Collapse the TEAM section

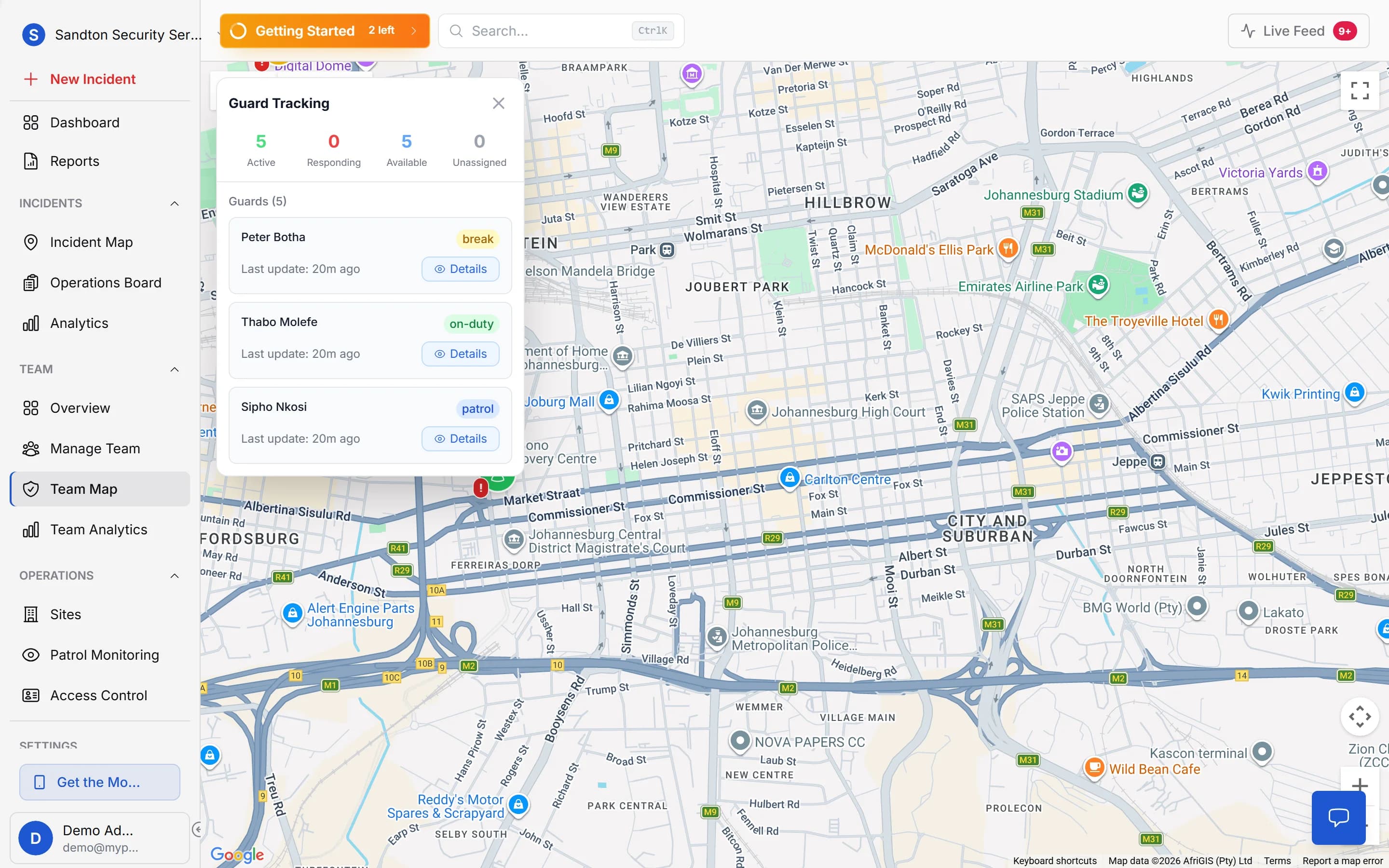coord(175,369)
